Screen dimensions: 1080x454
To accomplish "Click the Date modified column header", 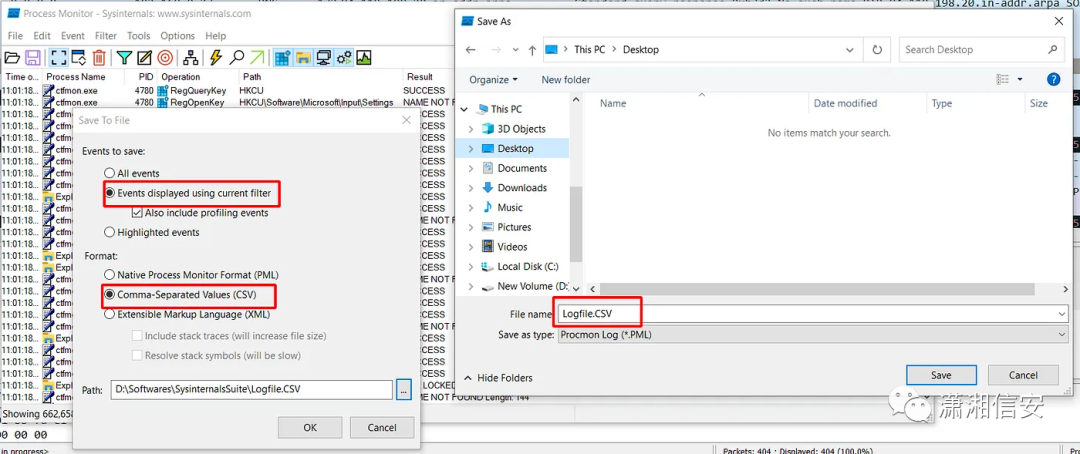I will 845,103.
